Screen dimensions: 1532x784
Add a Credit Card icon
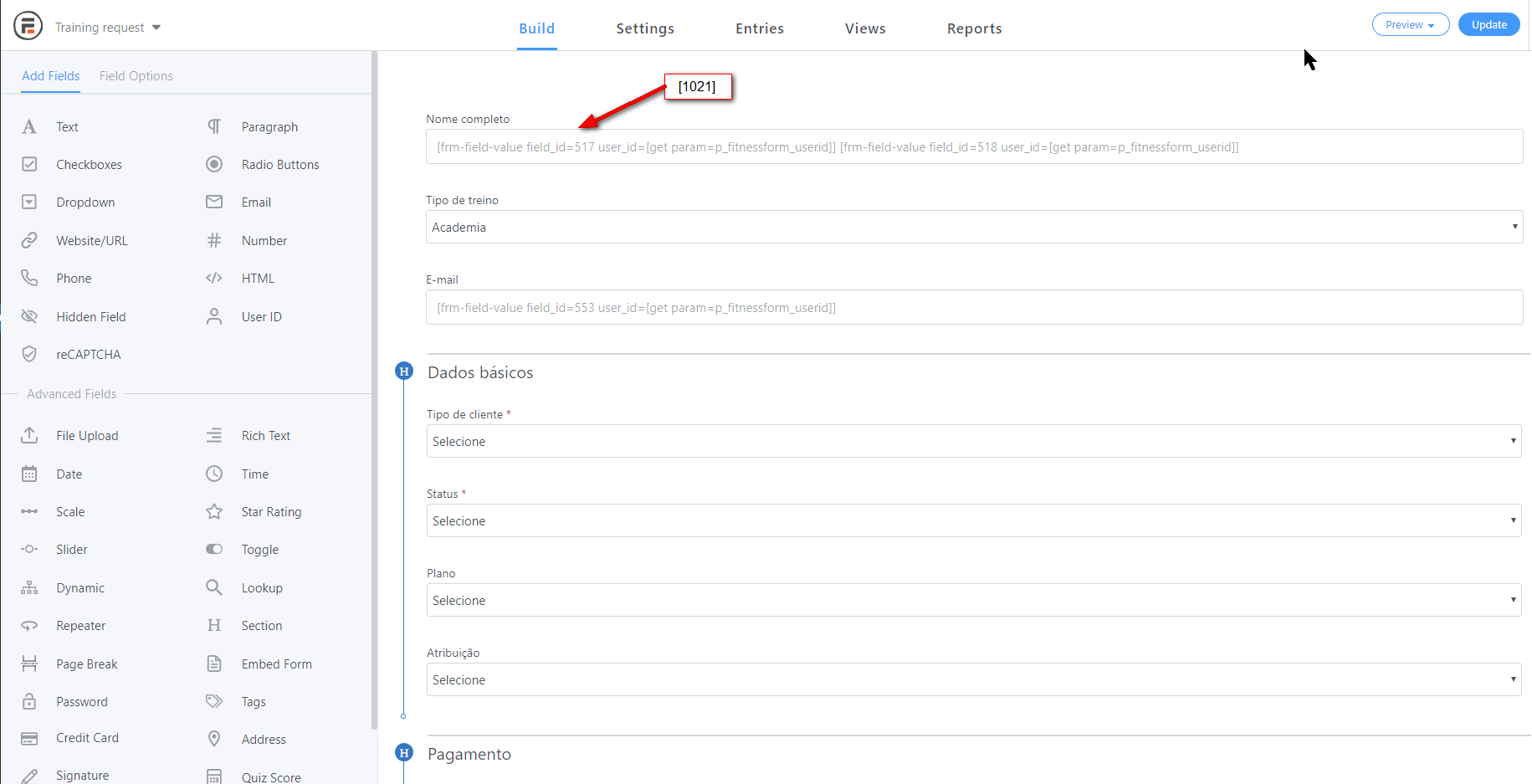click(29, 738)
